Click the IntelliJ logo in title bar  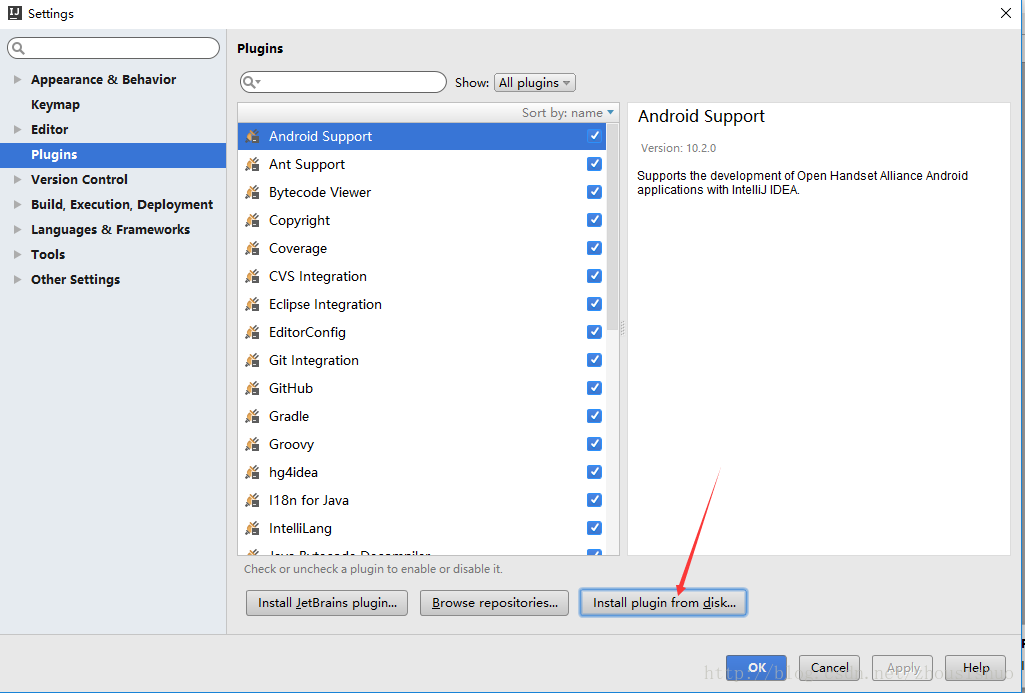pos(14,13)
